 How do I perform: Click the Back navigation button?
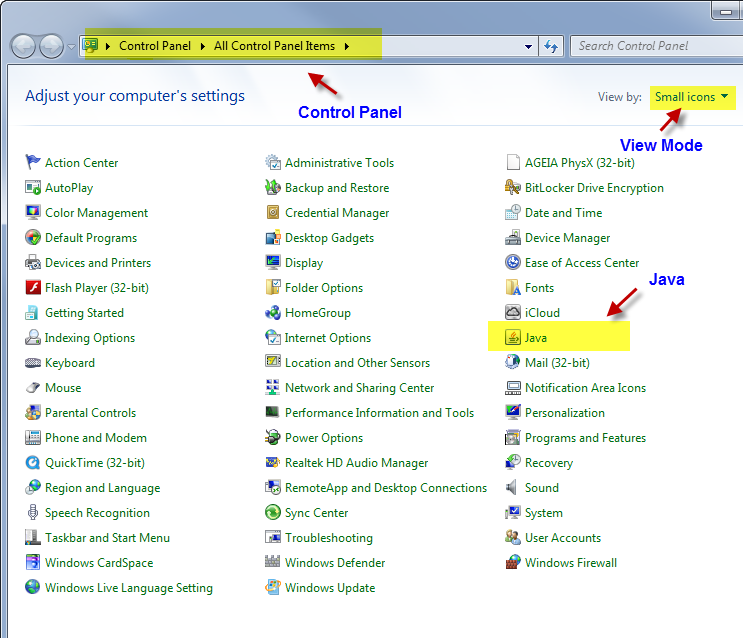pos(23,46)
